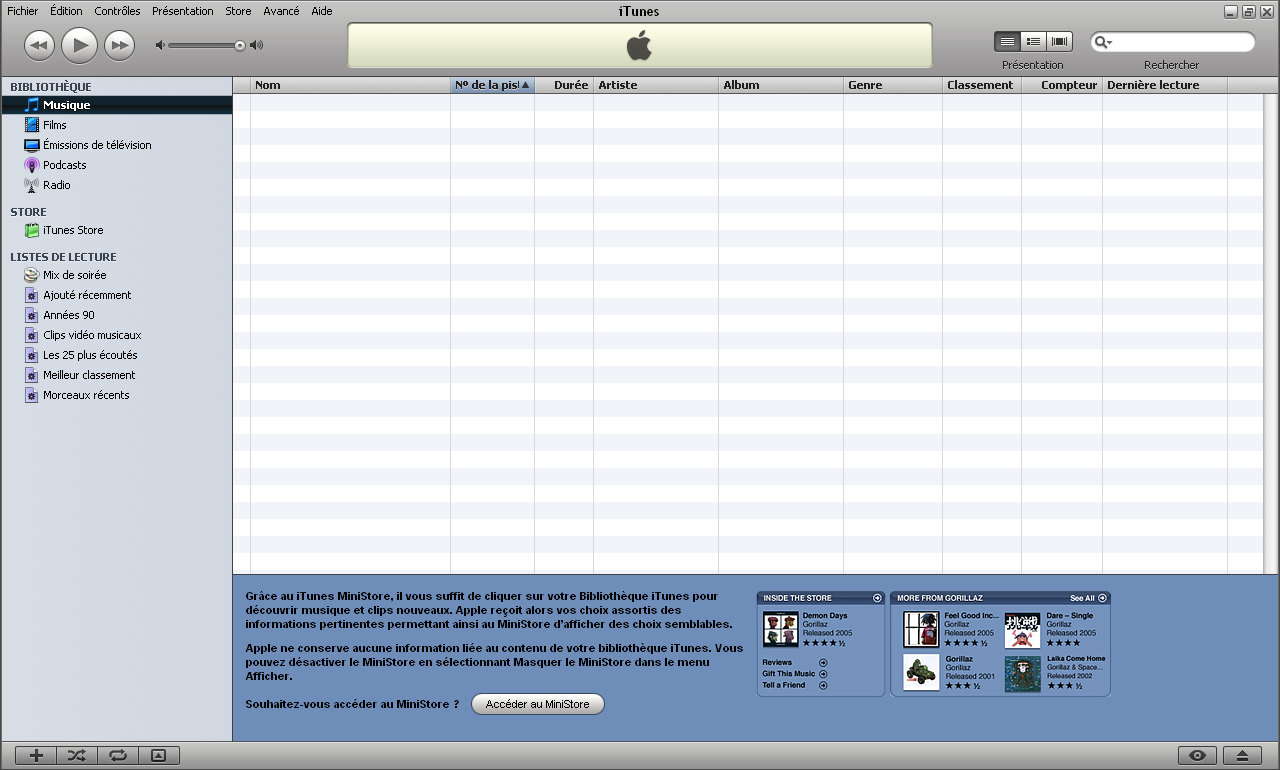Select the Mix de soirée playlist icon

tap(32, 275)
